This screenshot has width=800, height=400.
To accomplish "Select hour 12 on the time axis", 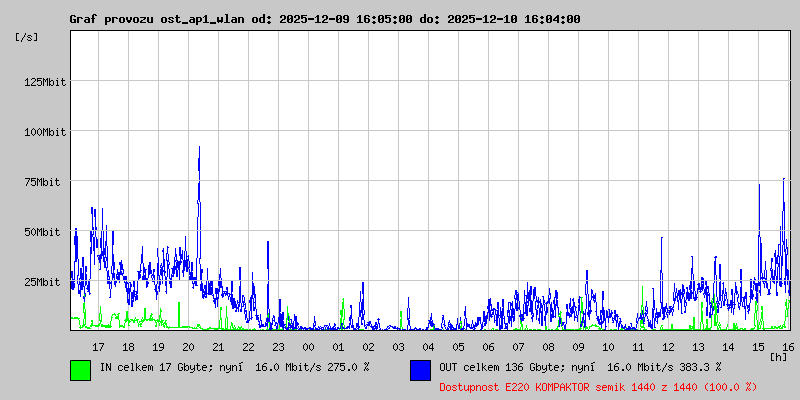I will pos(668,347).
